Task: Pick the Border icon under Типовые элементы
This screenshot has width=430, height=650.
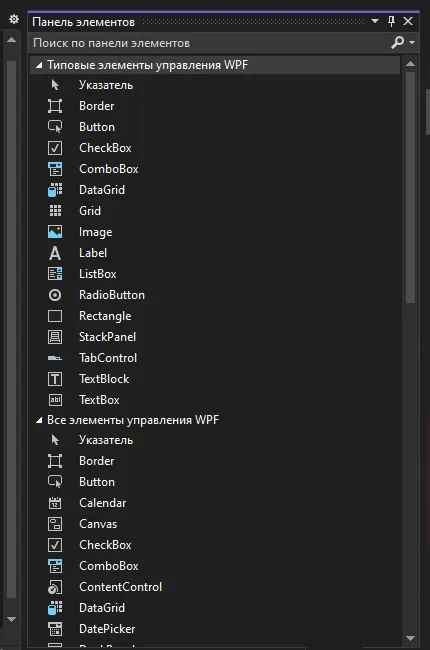Action: click(x=55, y=106)
